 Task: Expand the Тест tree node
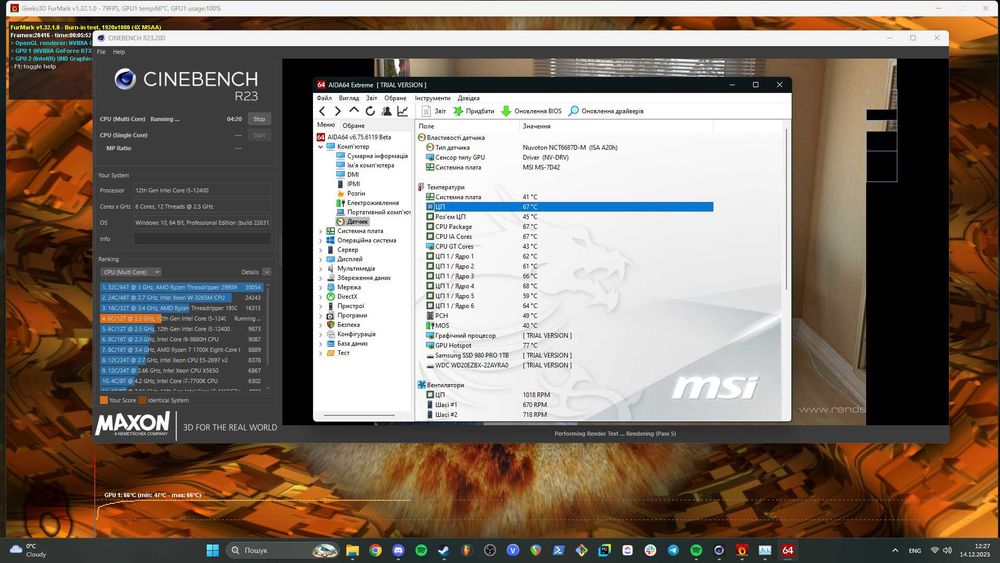pos(321,353)
